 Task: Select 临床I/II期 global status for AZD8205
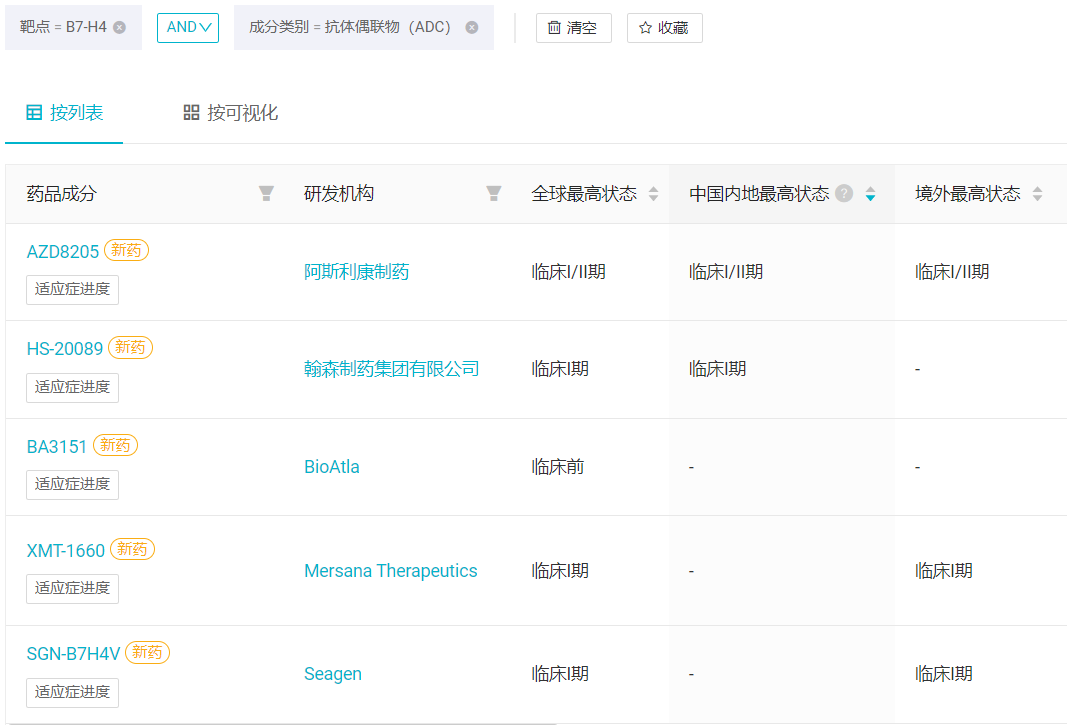pyautogui.click(x=568, y=272)
